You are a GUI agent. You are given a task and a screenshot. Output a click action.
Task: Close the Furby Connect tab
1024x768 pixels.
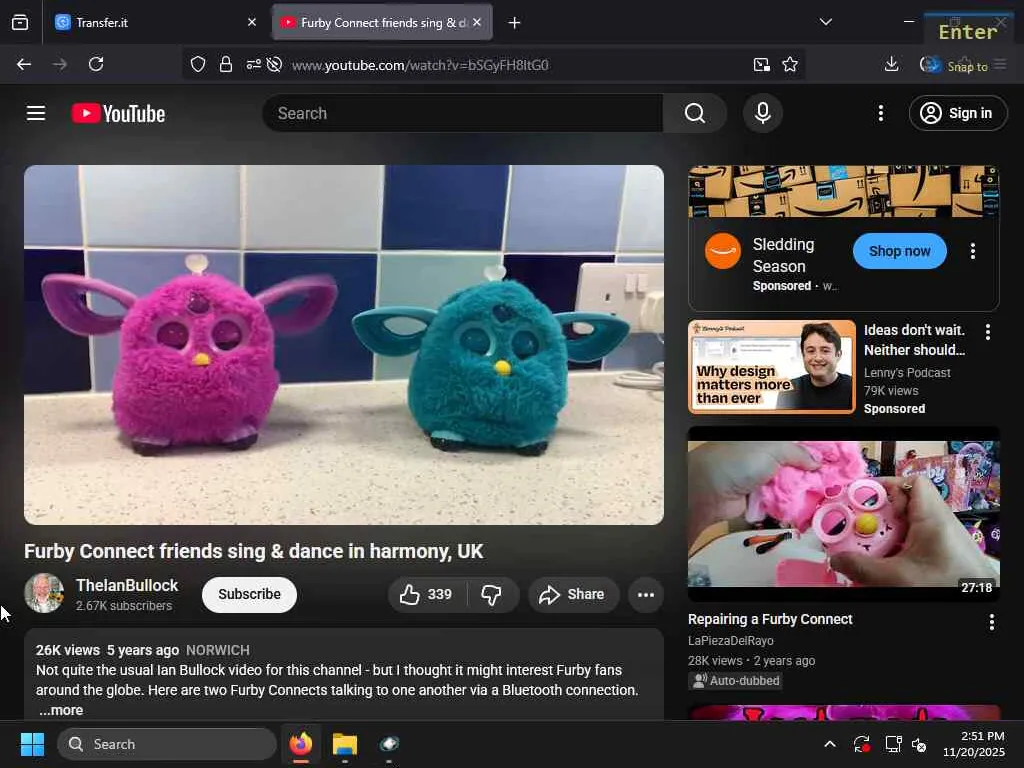coord(477,22)
